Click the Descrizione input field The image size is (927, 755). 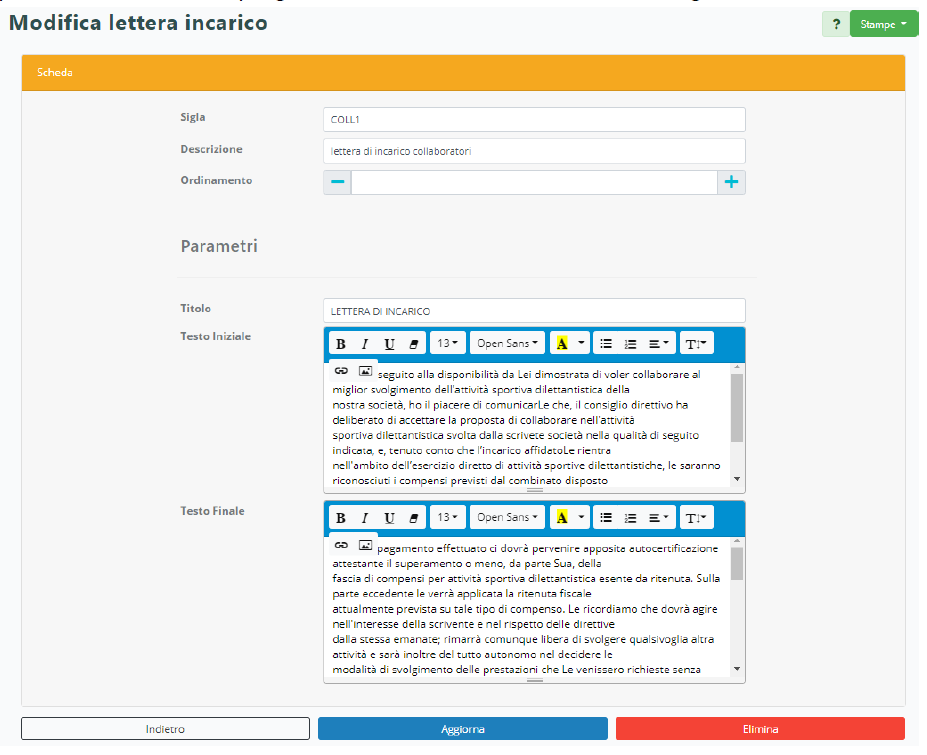click(534, 151)
